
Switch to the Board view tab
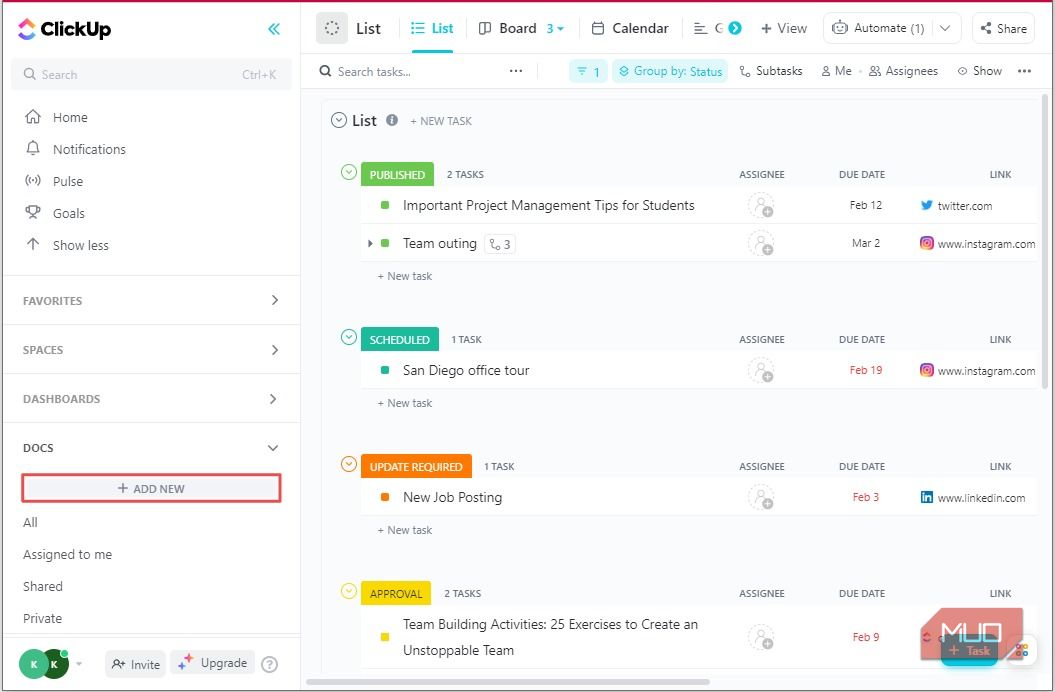508,28
